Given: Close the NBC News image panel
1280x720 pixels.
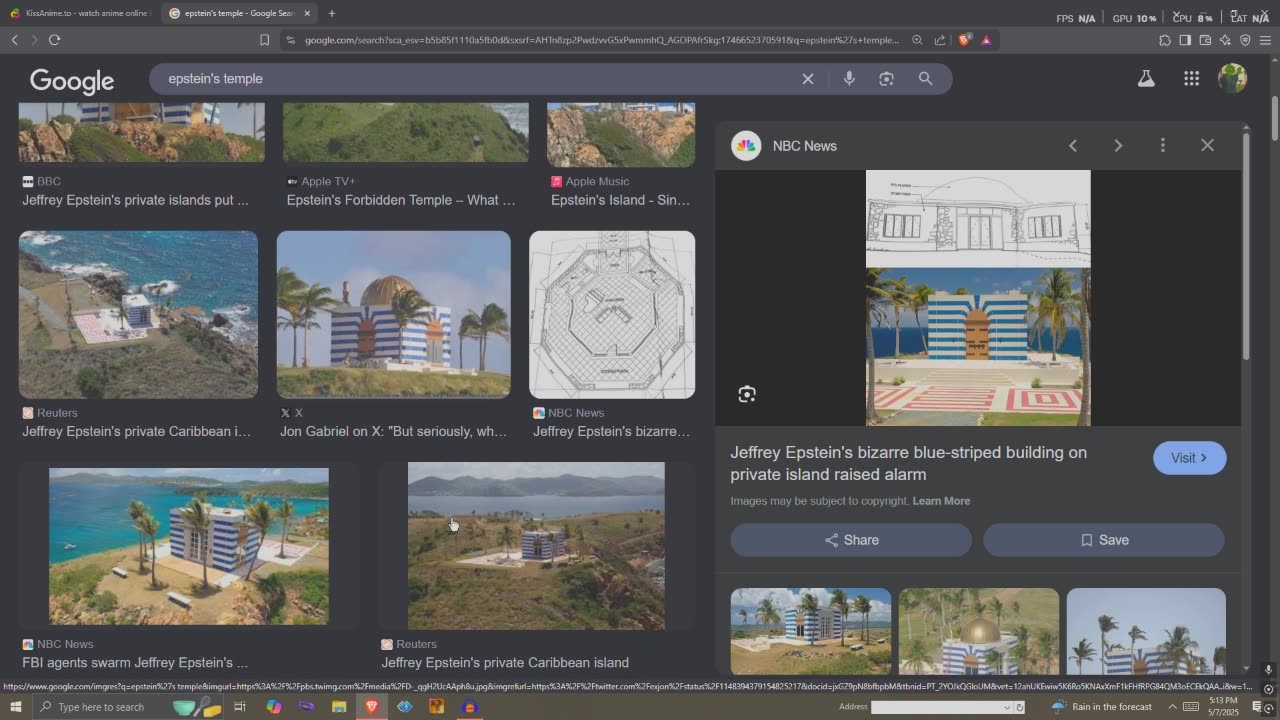Looking at the screenshot, I should [1207, 146].
